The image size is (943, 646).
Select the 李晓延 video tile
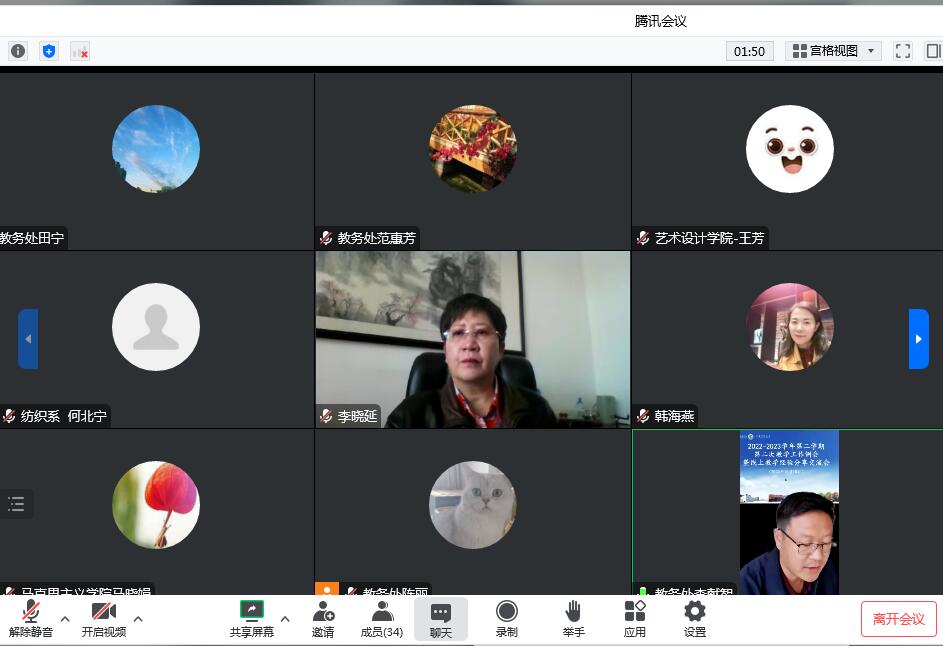click(x=472, y=339)
